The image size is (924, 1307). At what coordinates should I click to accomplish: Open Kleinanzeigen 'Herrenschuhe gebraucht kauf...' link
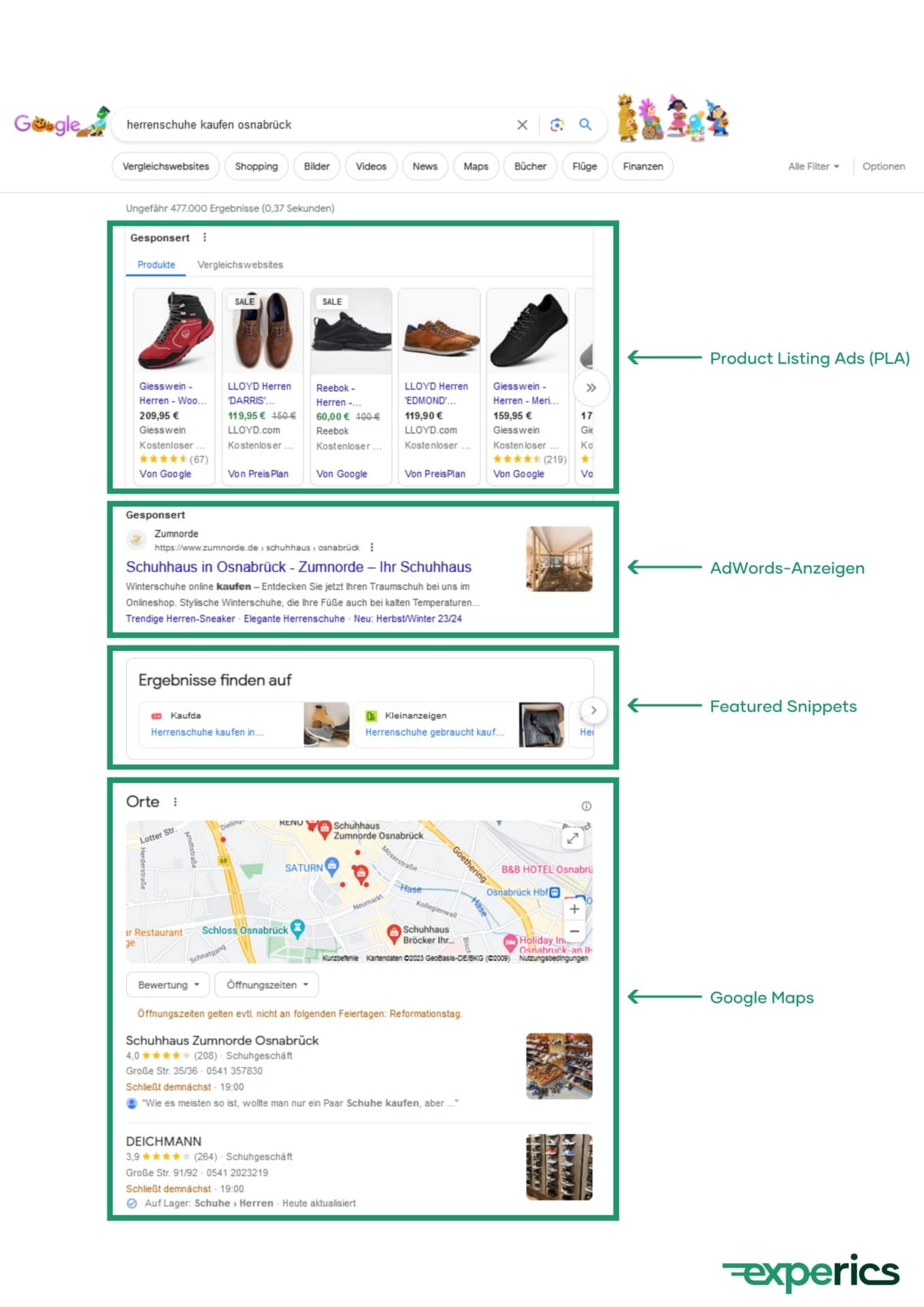pos(435,732)
